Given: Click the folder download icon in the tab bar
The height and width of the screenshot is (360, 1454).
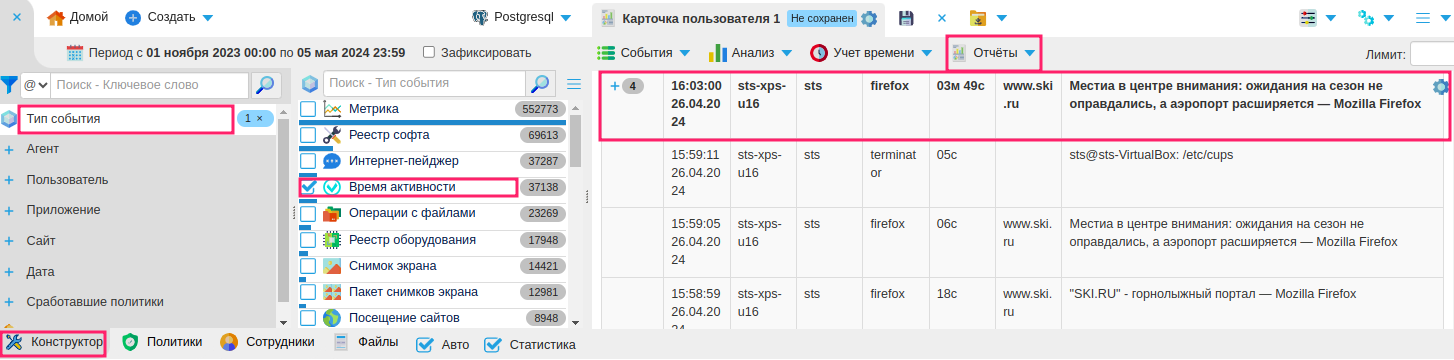Looking at the screenshot, I should pos(978,18).
